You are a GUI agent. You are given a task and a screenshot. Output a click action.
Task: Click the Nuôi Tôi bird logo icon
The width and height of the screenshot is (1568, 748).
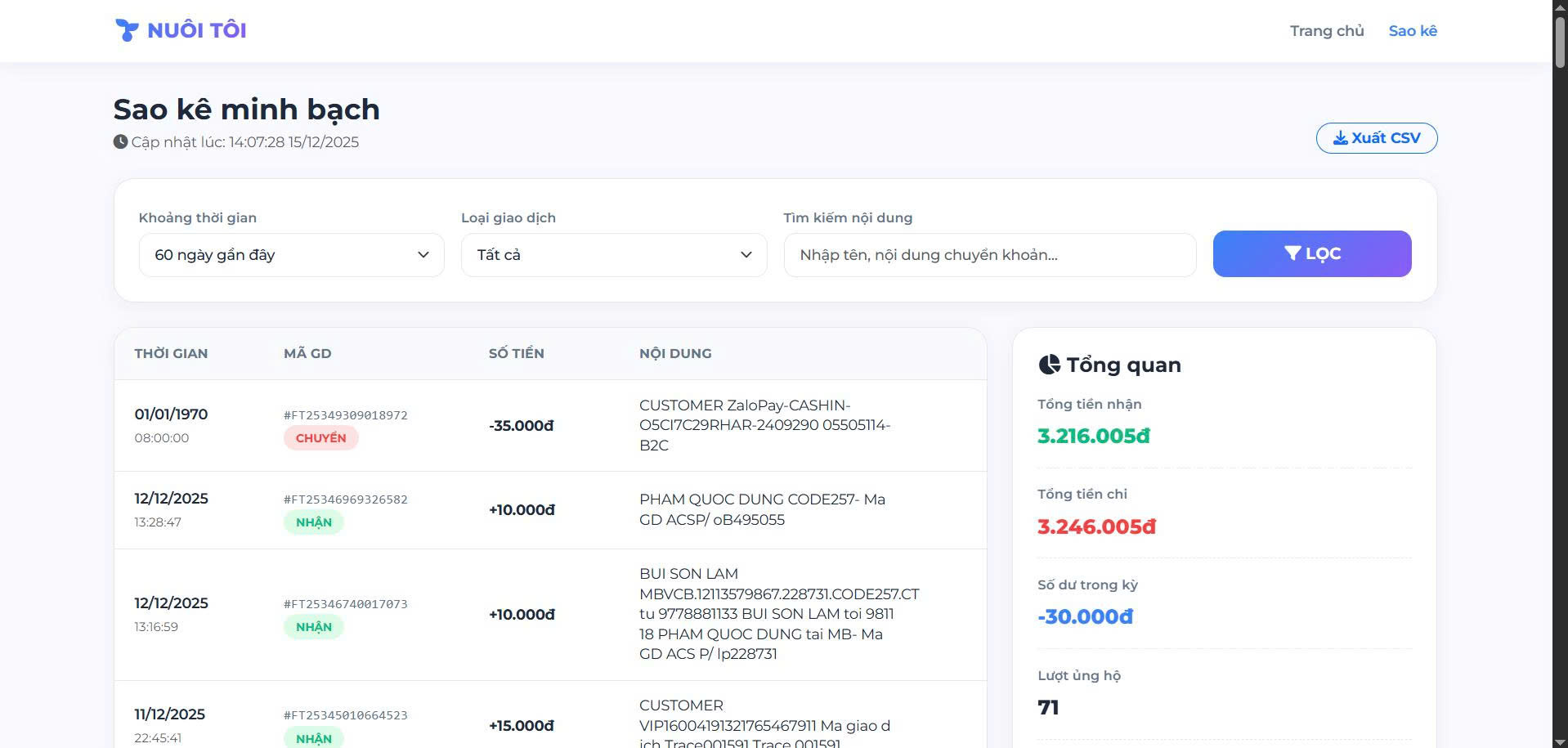pos(127,30)
